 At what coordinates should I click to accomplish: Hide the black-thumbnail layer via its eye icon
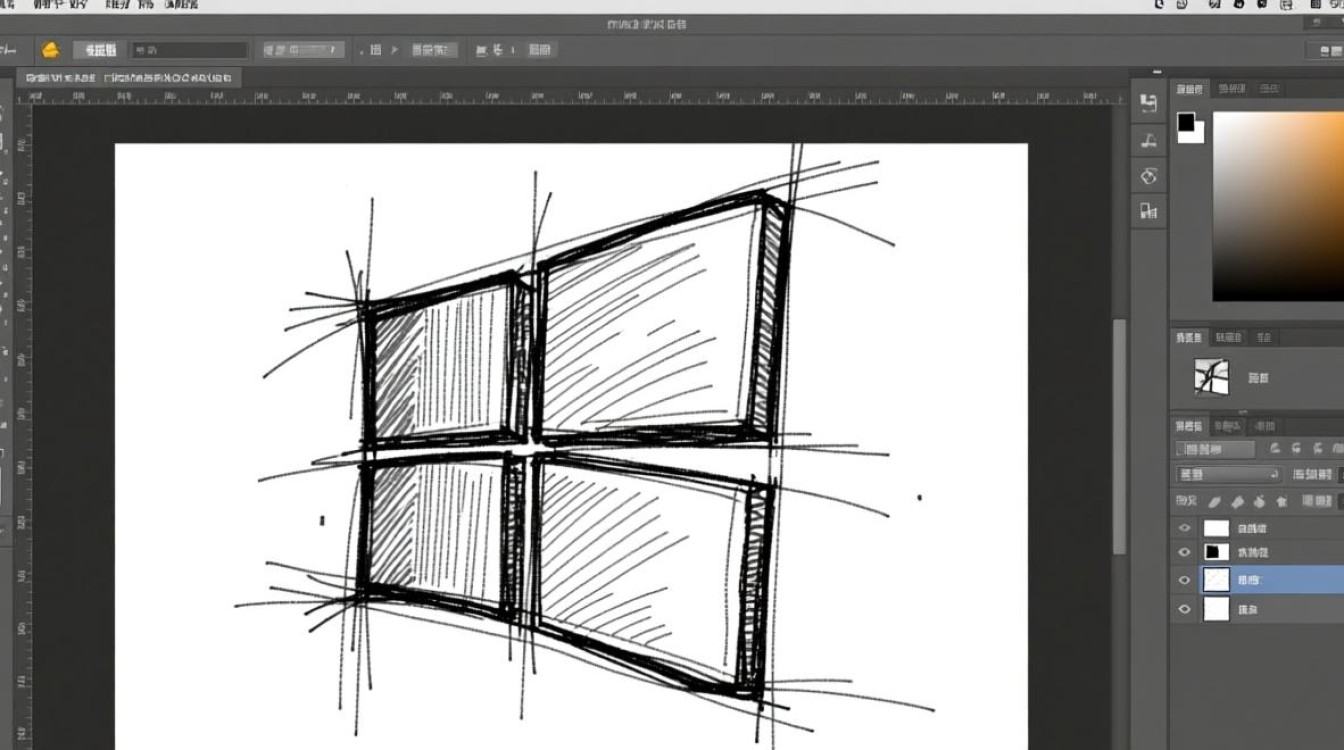pyautogui.click(x=1183, y=551)
